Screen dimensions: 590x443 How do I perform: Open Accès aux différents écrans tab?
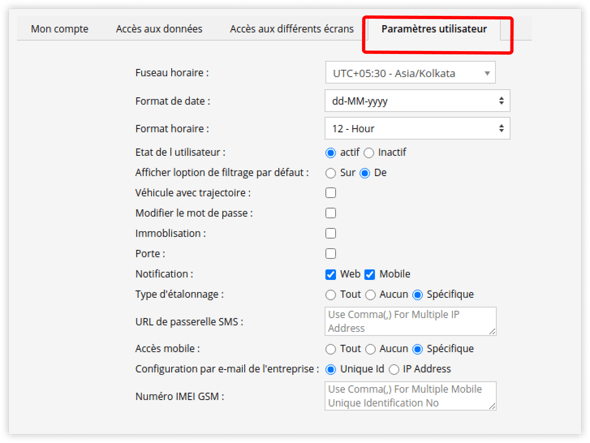[x=292, y=29]
